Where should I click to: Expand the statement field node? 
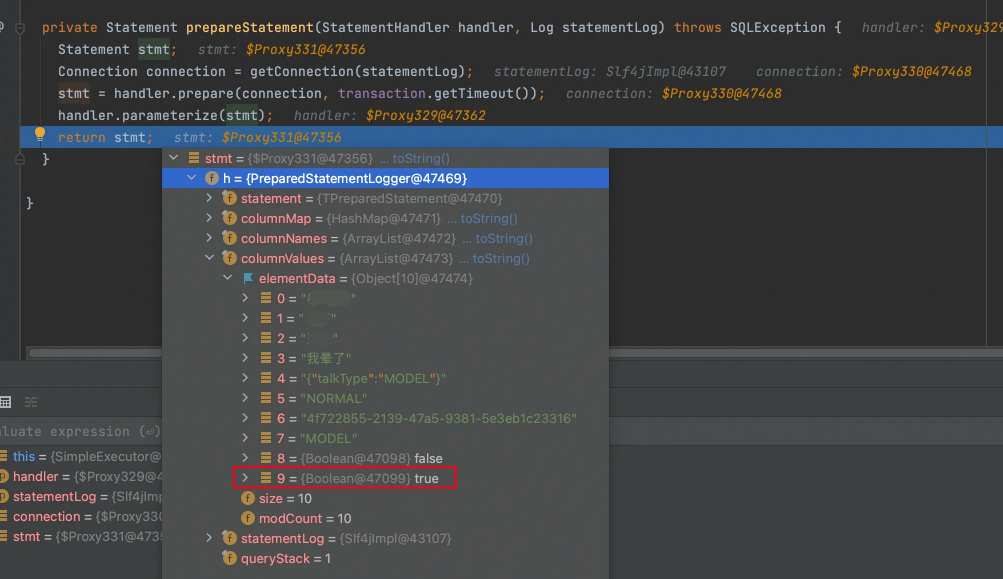pyautogui.click(x=209, y=198)
